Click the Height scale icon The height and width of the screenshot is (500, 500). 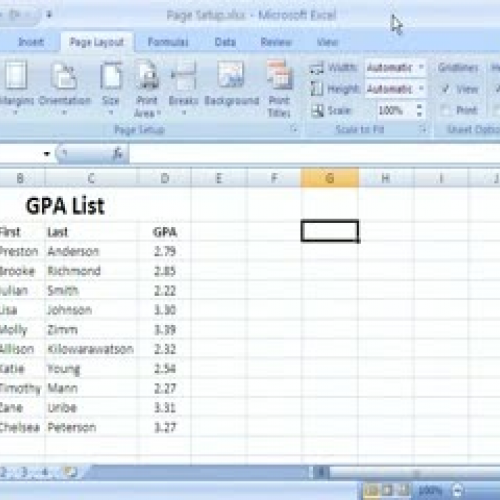tap(317, 89)
